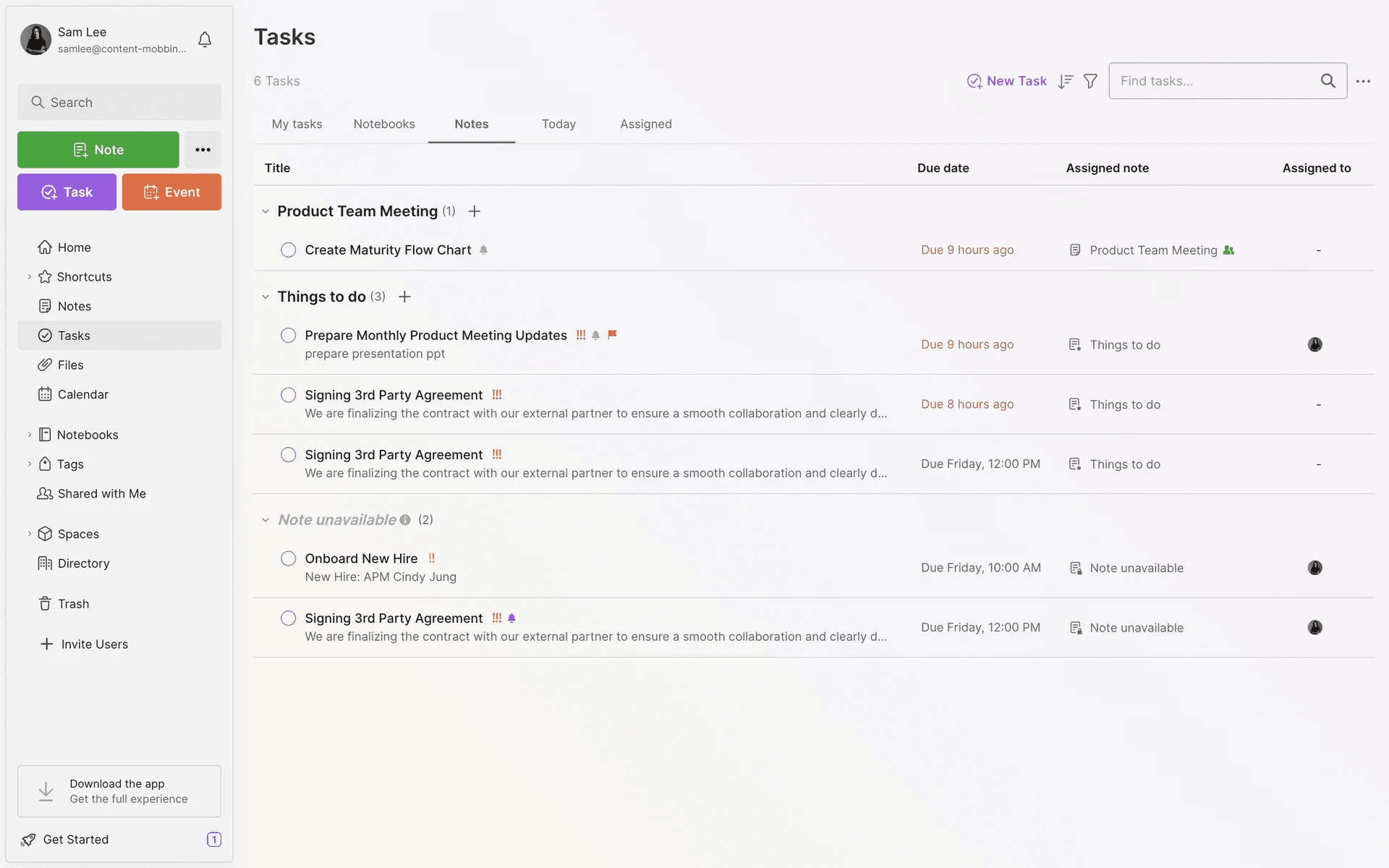Image resolution: width=1389 pixels, height=868 pixels.
Task: Click the New Task button
Action: tap(1006, 81)
